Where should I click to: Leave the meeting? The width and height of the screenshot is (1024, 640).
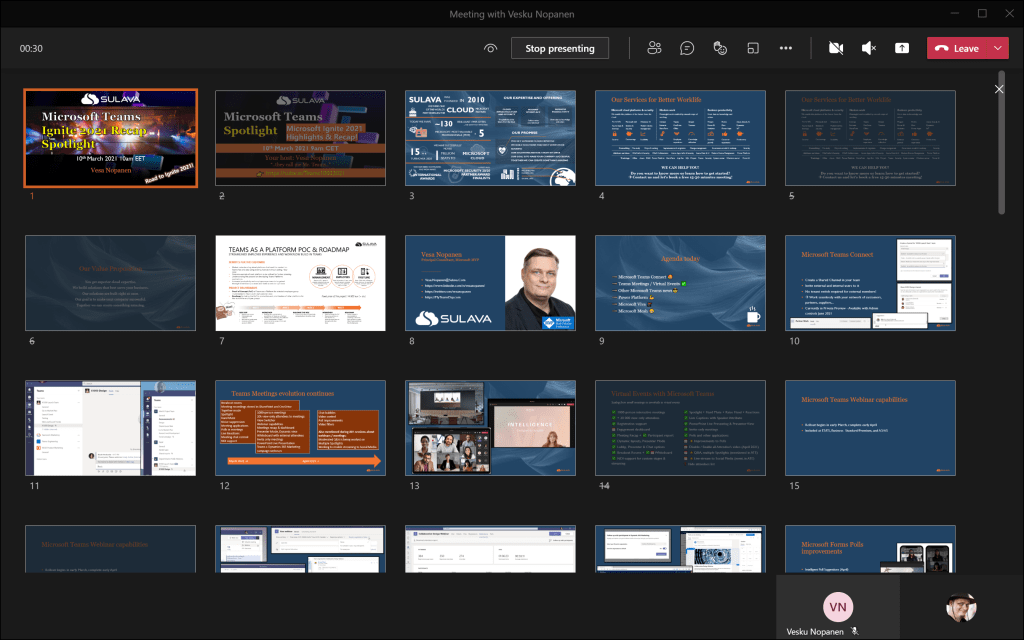[x=957, y=48]
